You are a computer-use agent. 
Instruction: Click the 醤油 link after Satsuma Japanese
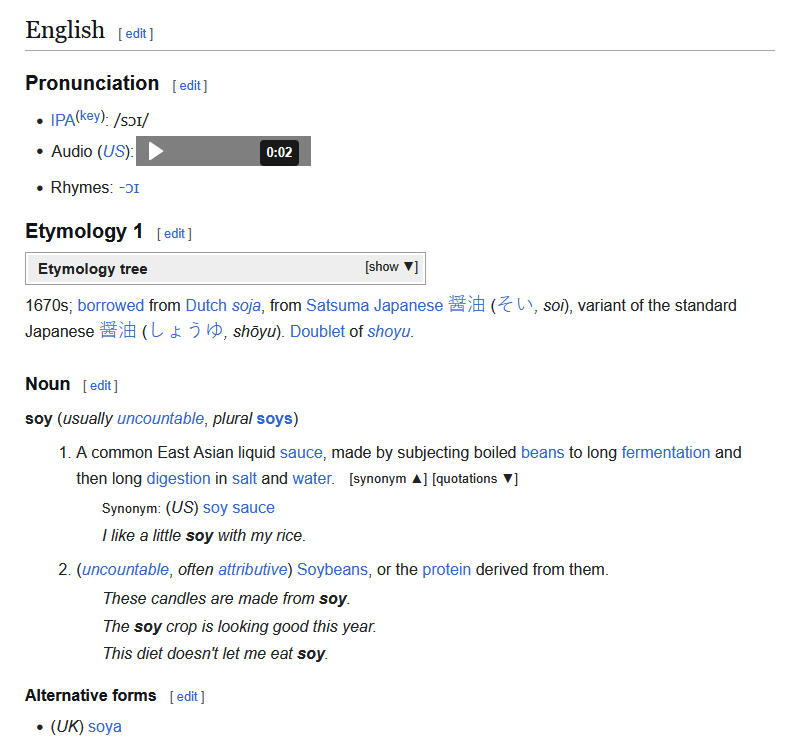466,304
